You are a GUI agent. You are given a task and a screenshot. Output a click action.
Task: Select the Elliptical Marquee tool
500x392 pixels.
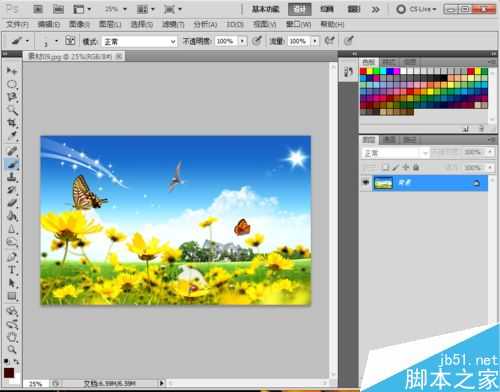pyautogui.click(x=12, y=84)
